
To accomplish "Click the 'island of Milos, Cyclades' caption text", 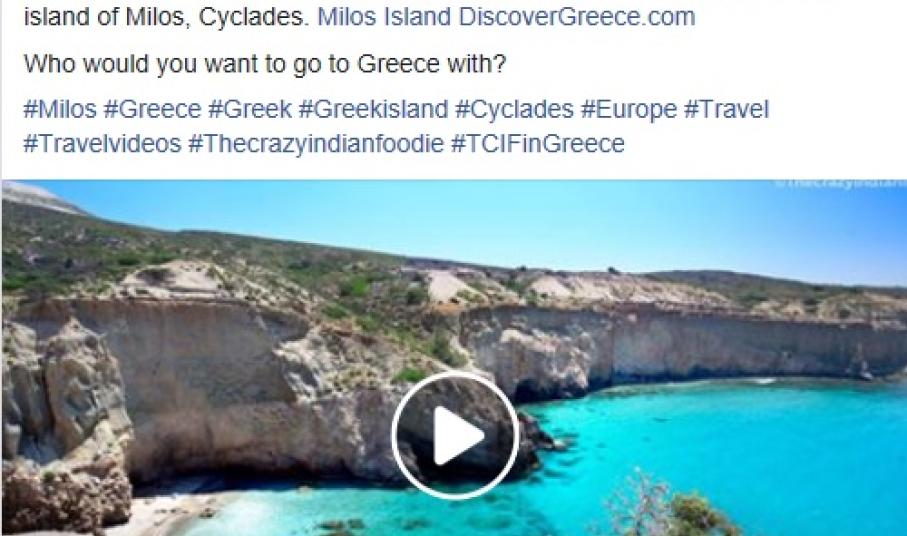I will [164, 17].
